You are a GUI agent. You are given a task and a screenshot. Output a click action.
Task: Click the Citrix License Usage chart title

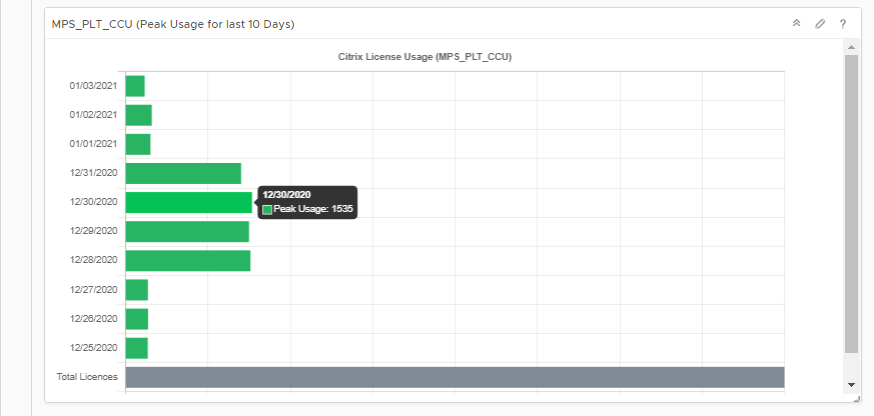coord(425,57)
